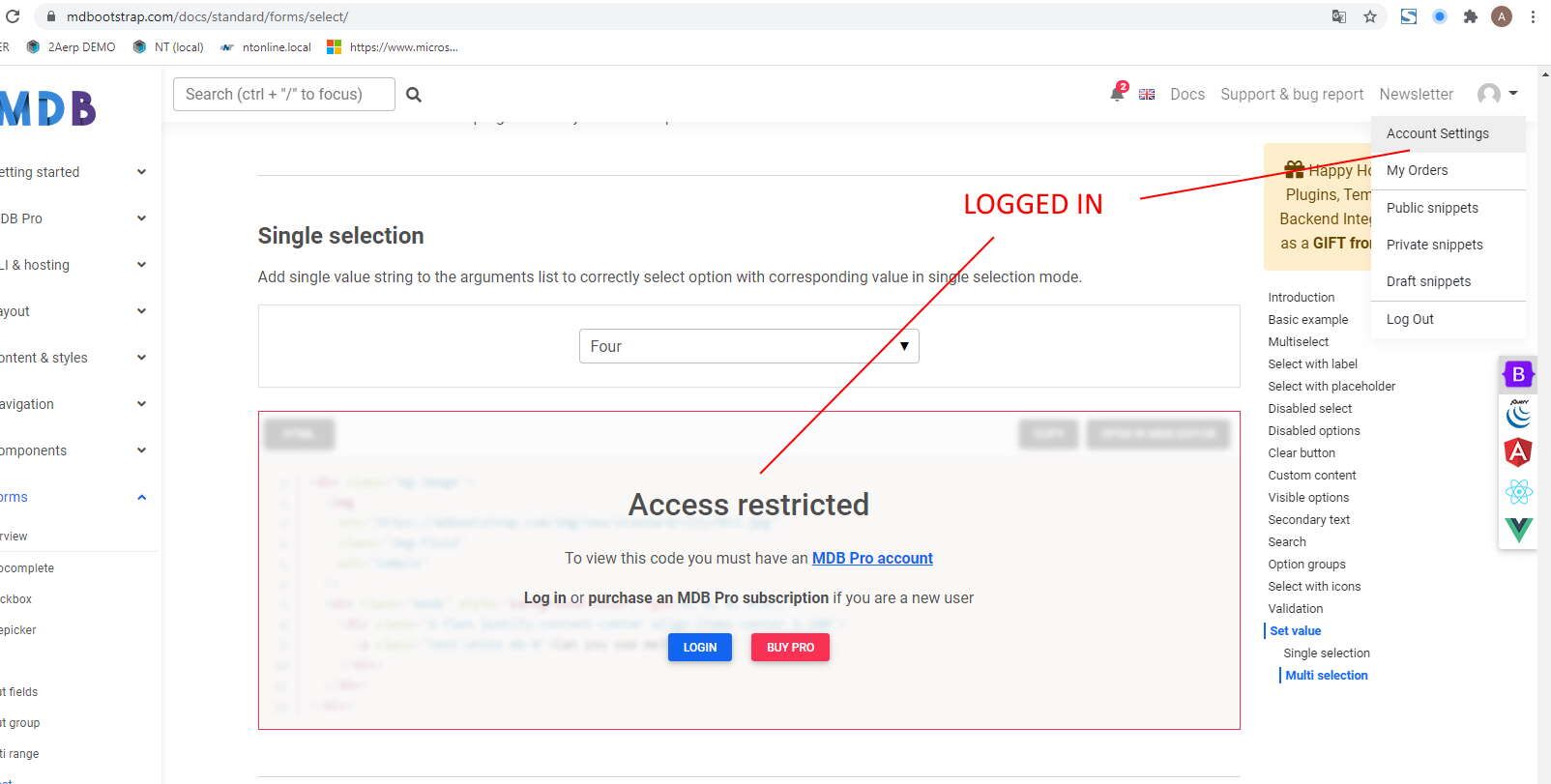The image size is (1551, 784).
Task: Select the React icon in side panel
Action: click(x=1518, y=492)
